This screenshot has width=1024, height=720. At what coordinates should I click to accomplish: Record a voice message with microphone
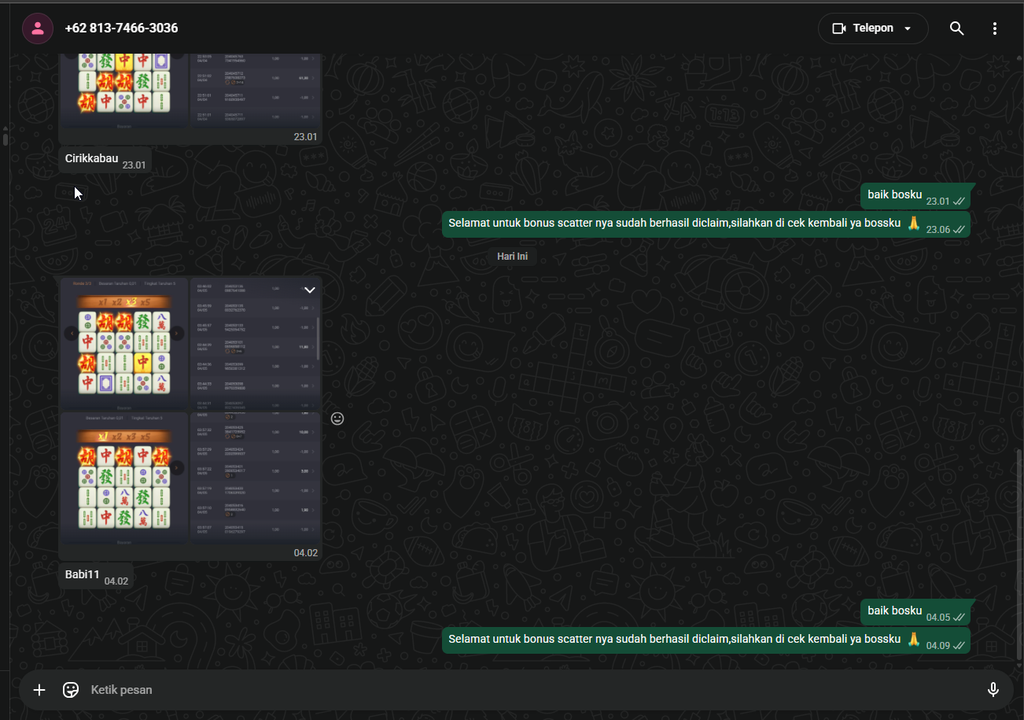click(x=993, y=690)
